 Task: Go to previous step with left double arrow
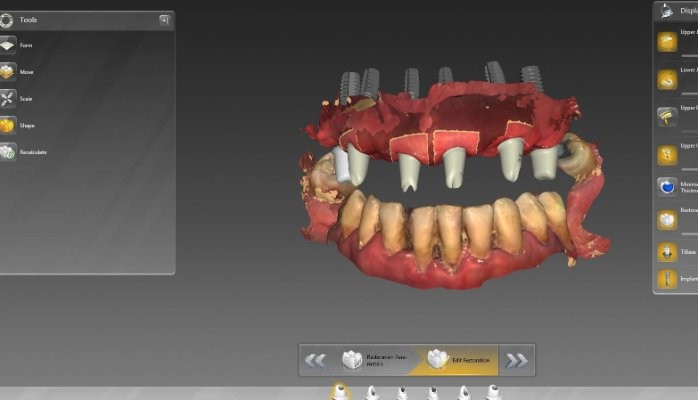coord(315,360)
